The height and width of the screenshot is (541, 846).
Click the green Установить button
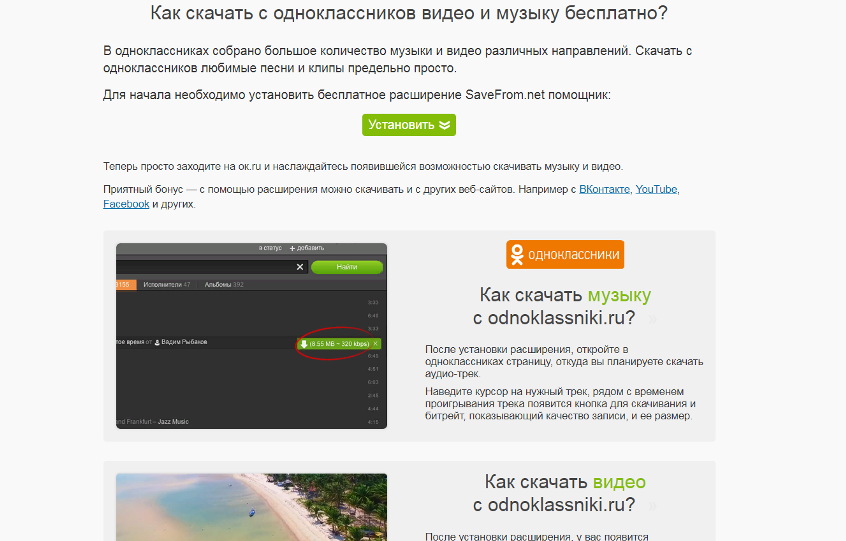tap(408, 125)
